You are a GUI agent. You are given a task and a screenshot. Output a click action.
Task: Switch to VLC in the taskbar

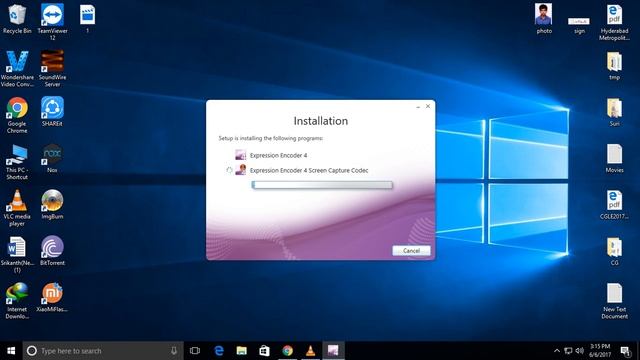(x=310, y=351)
